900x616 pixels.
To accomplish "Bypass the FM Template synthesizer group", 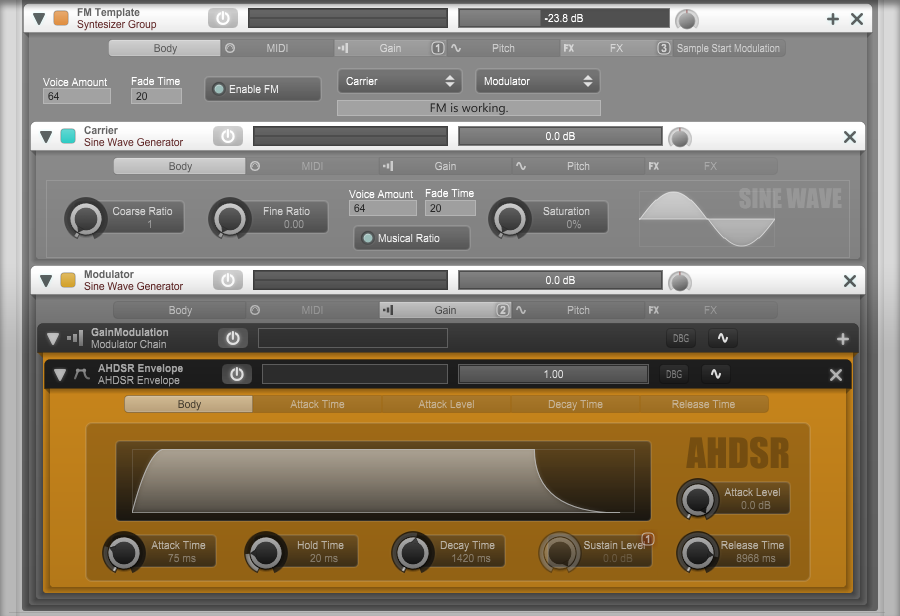I will 223,18.
